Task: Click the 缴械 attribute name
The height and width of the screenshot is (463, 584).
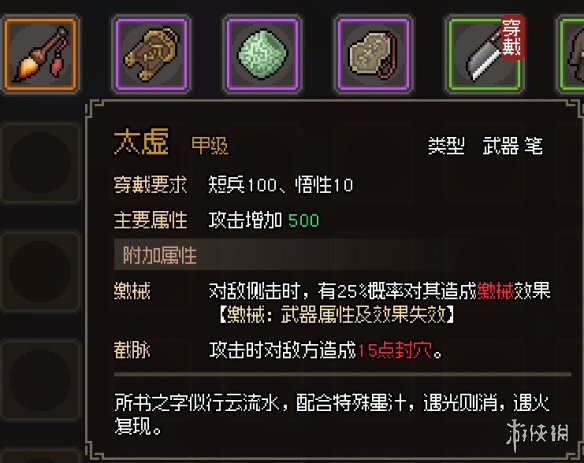Action: 132,291
